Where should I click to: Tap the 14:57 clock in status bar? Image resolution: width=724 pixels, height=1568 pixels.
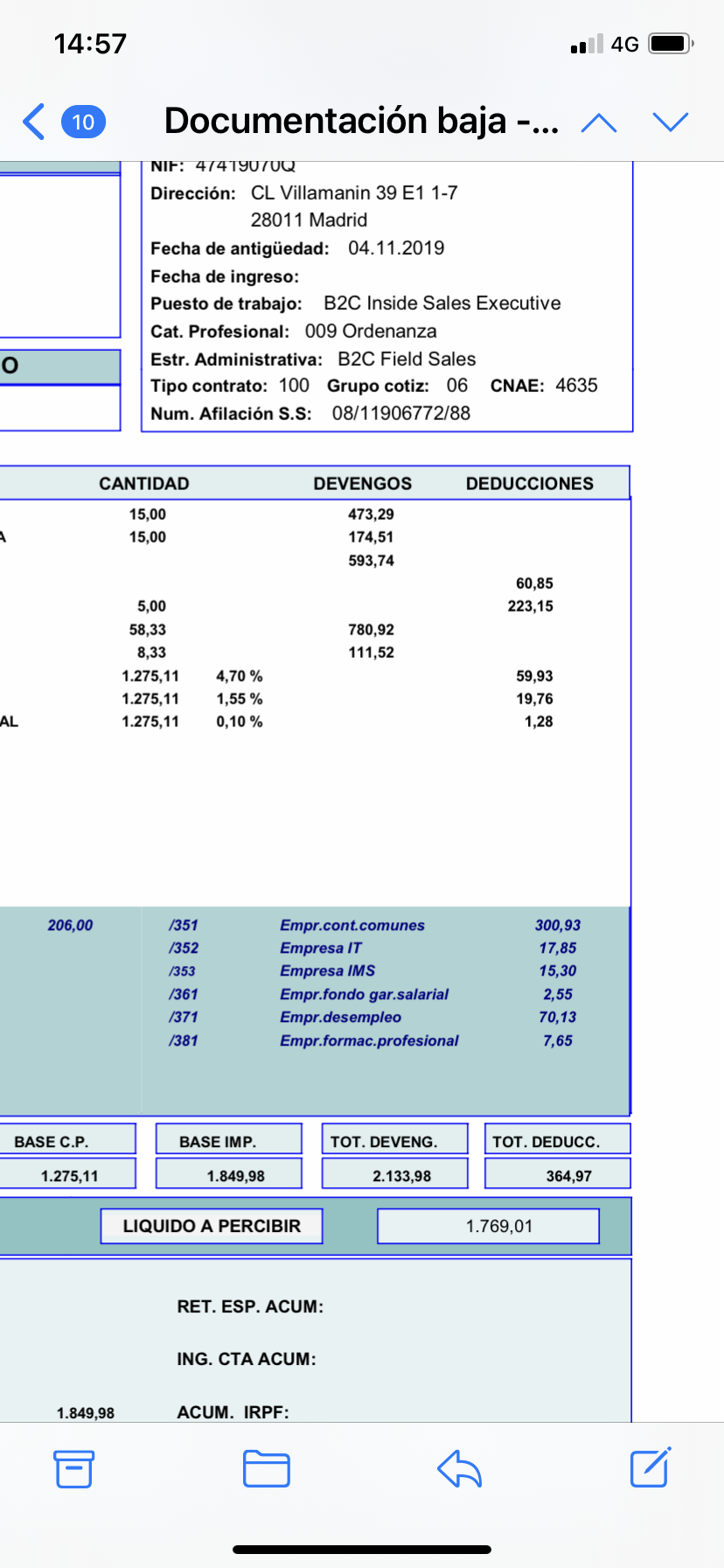pyautogui.click(x=90, y=44)
